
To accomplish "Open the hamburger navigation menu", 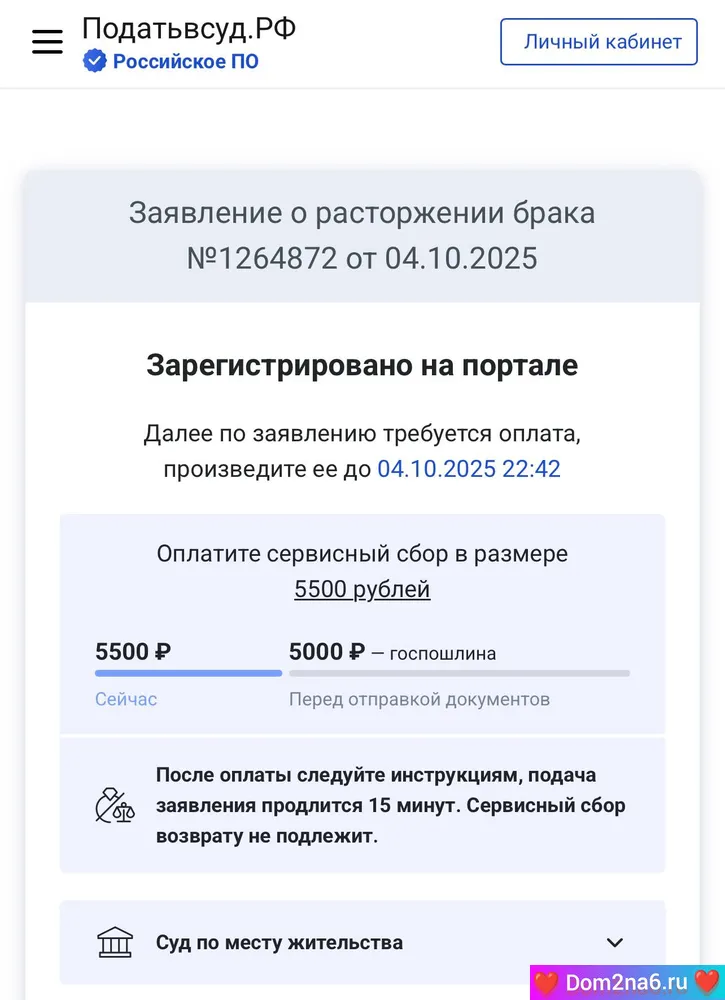I will pyautogui.click(x=47, y=42).
